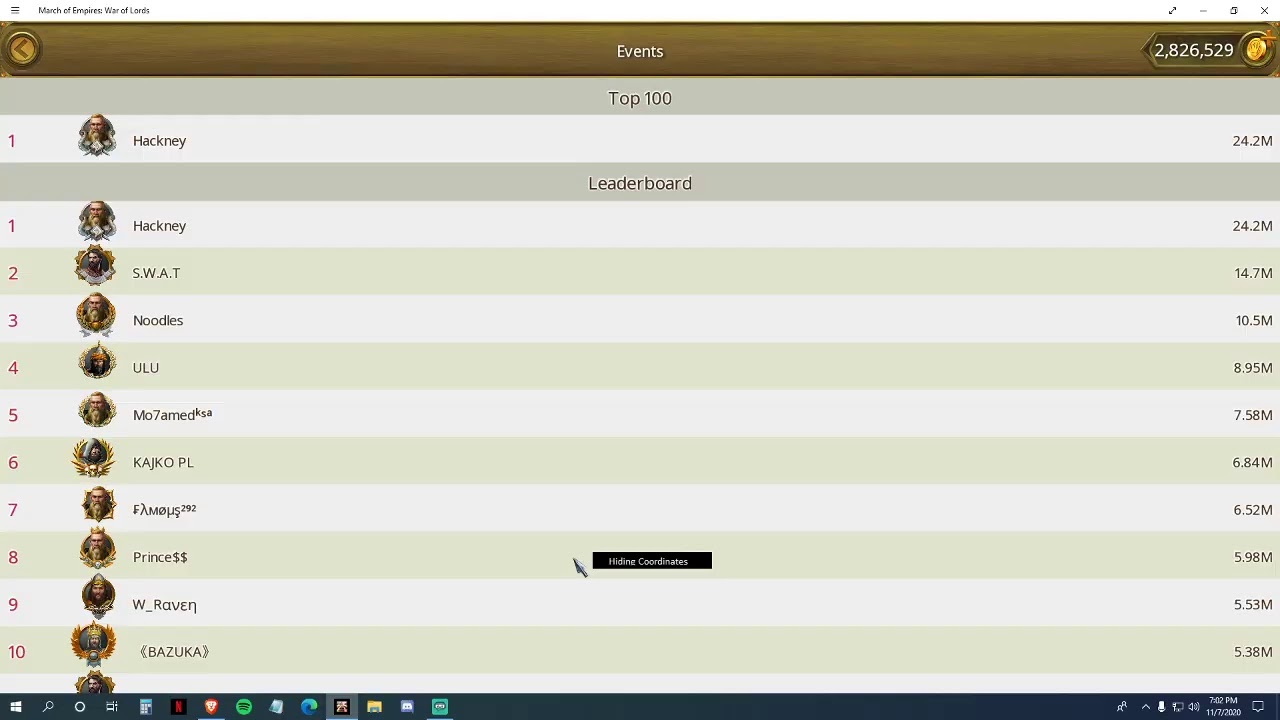The width and height of the screenshot is (1280, 720).
Task: Click the 10.5M score of Noodles
Action: click(1253, 320)
